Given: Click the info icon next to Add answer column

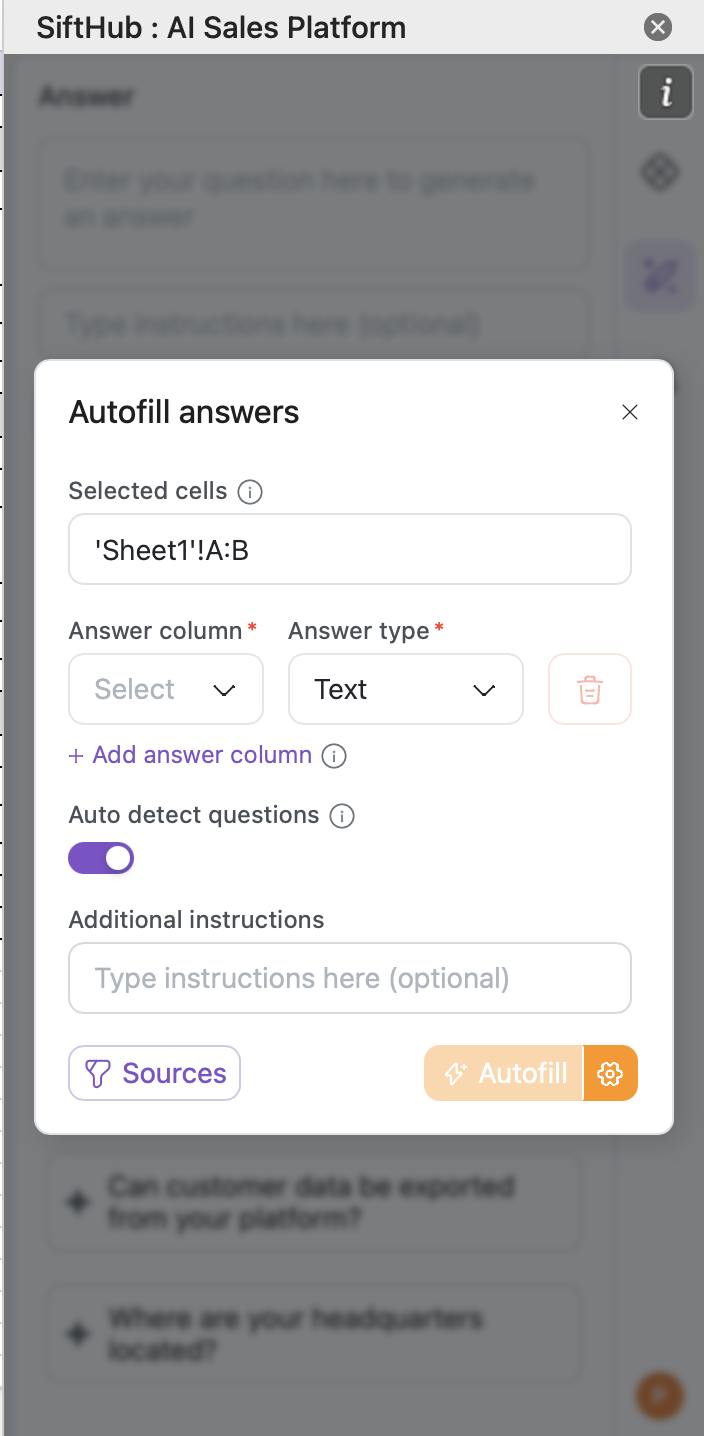Looking at the screenshot, I should [334, 756].
